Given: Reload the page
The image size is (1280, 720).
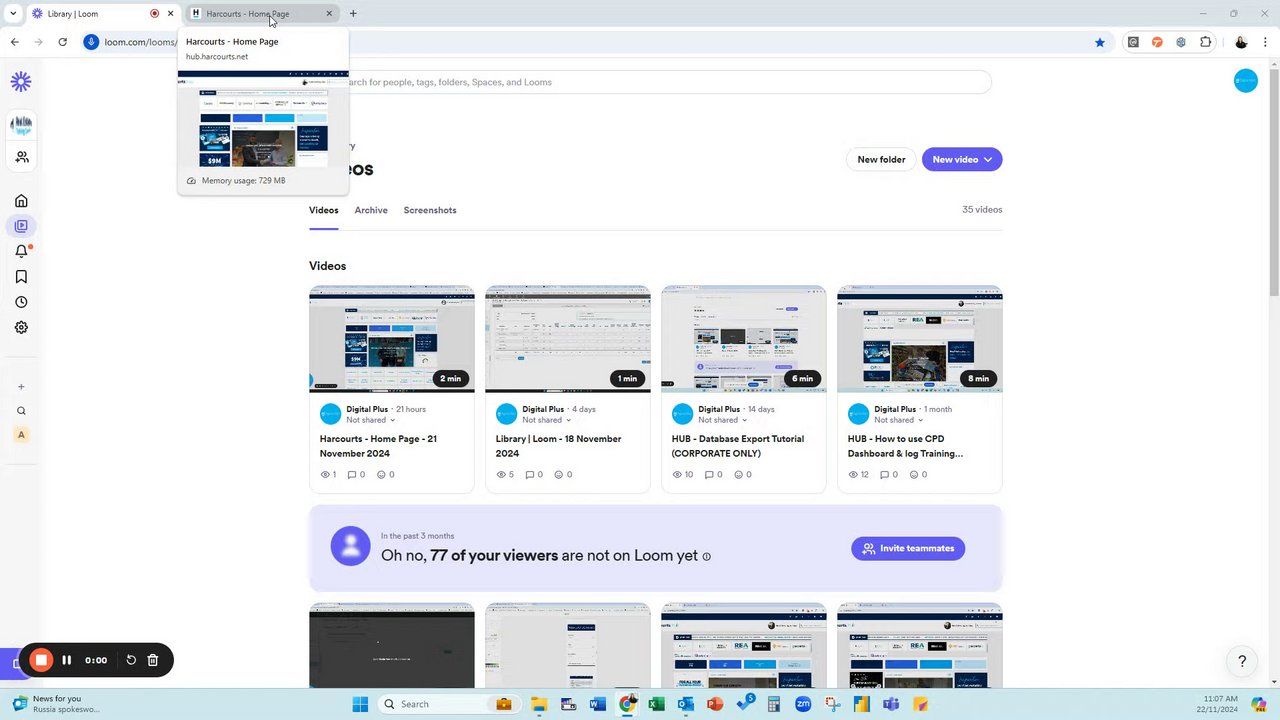Looking at the screenshot, I should click(x=62, y=42).
